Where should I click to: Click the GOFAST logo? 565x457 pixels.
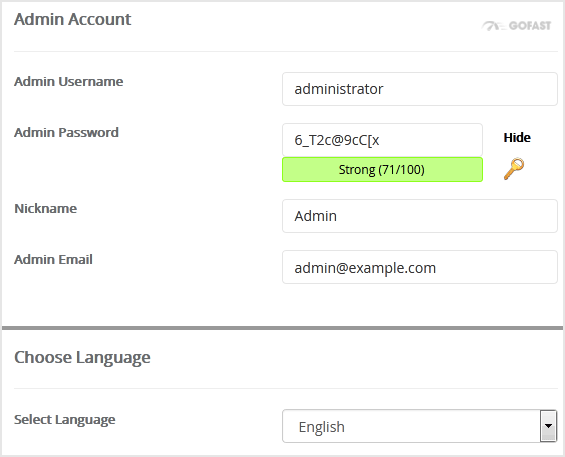pos(517,26)
